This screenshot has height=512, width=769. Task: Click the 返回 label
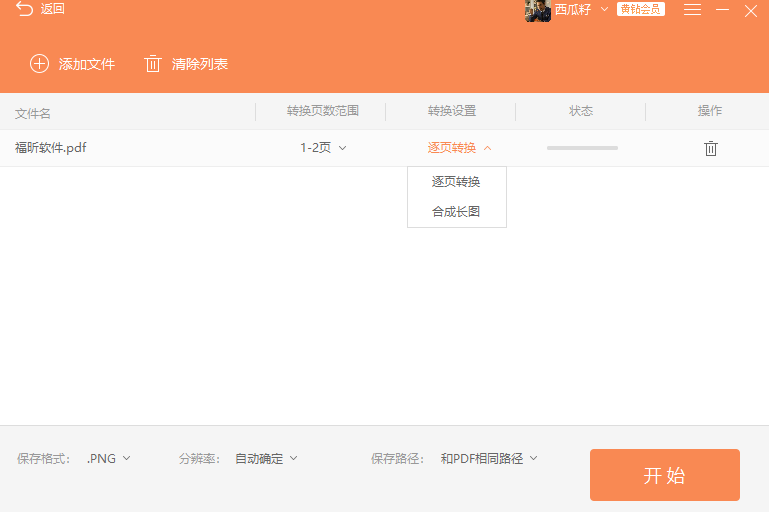tap(52, 9)
